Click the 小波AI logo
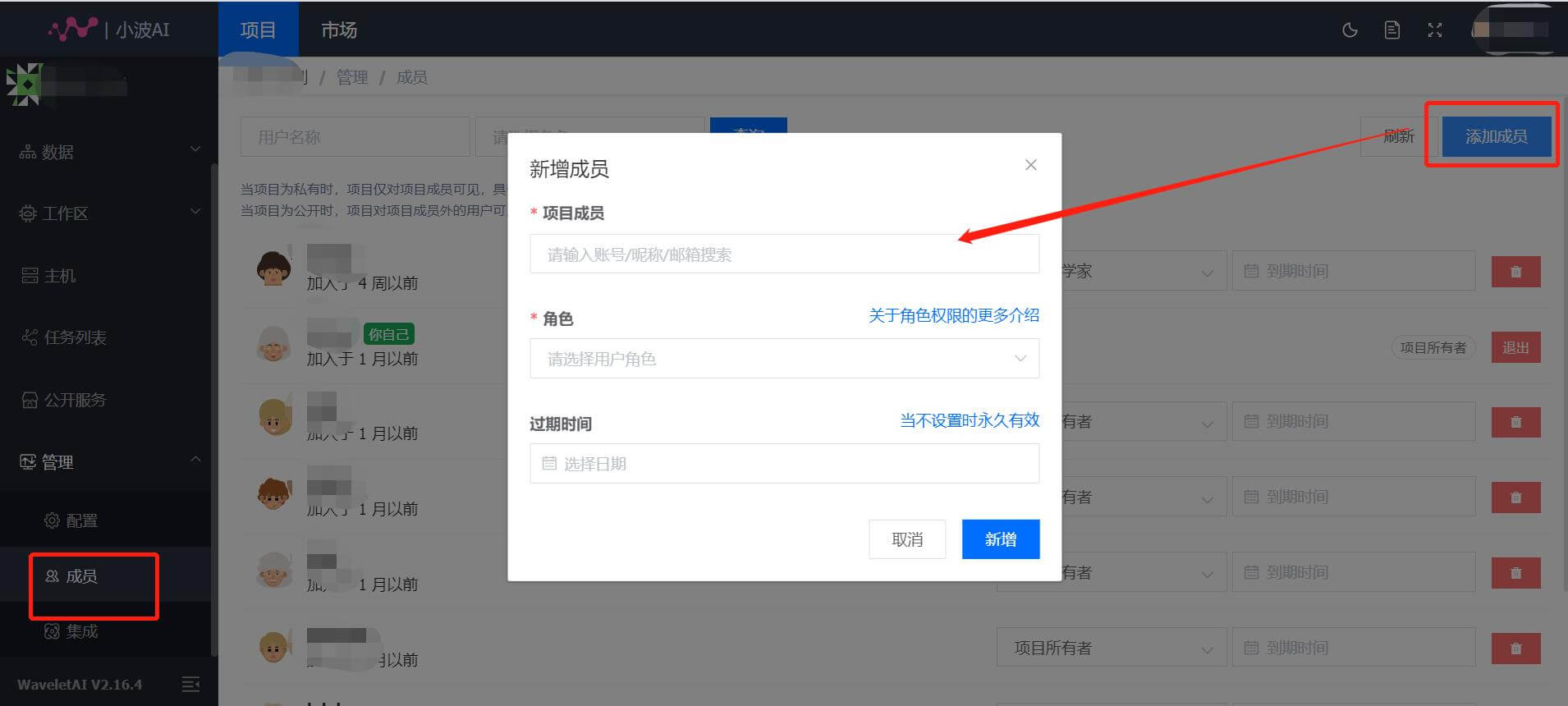1568x706 pixels. 109,30
